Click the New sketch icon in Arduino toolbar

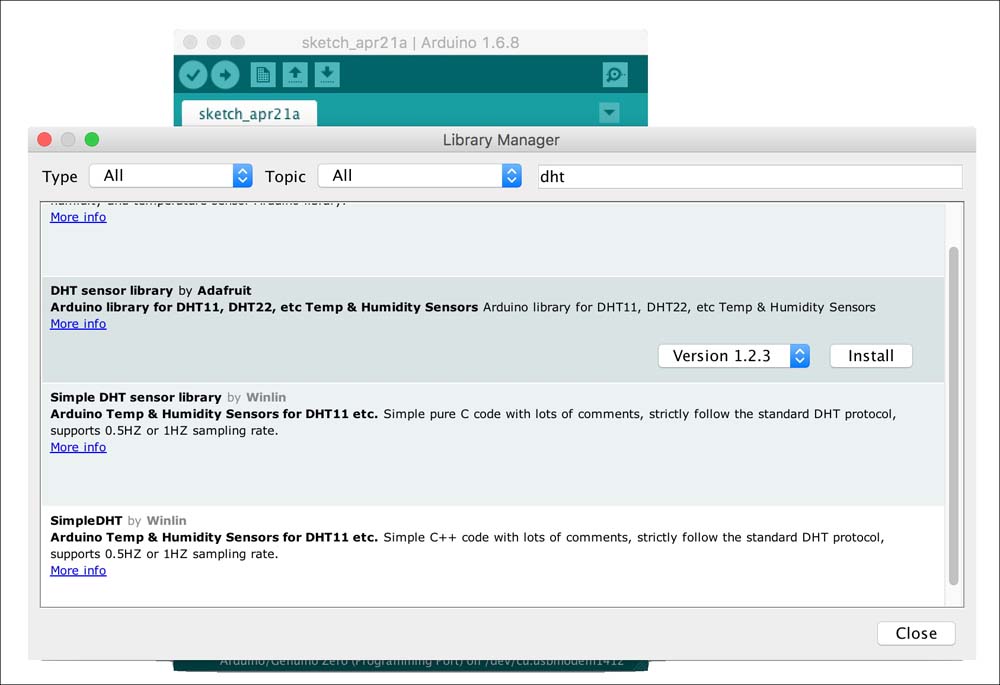[x=263, y=75]
